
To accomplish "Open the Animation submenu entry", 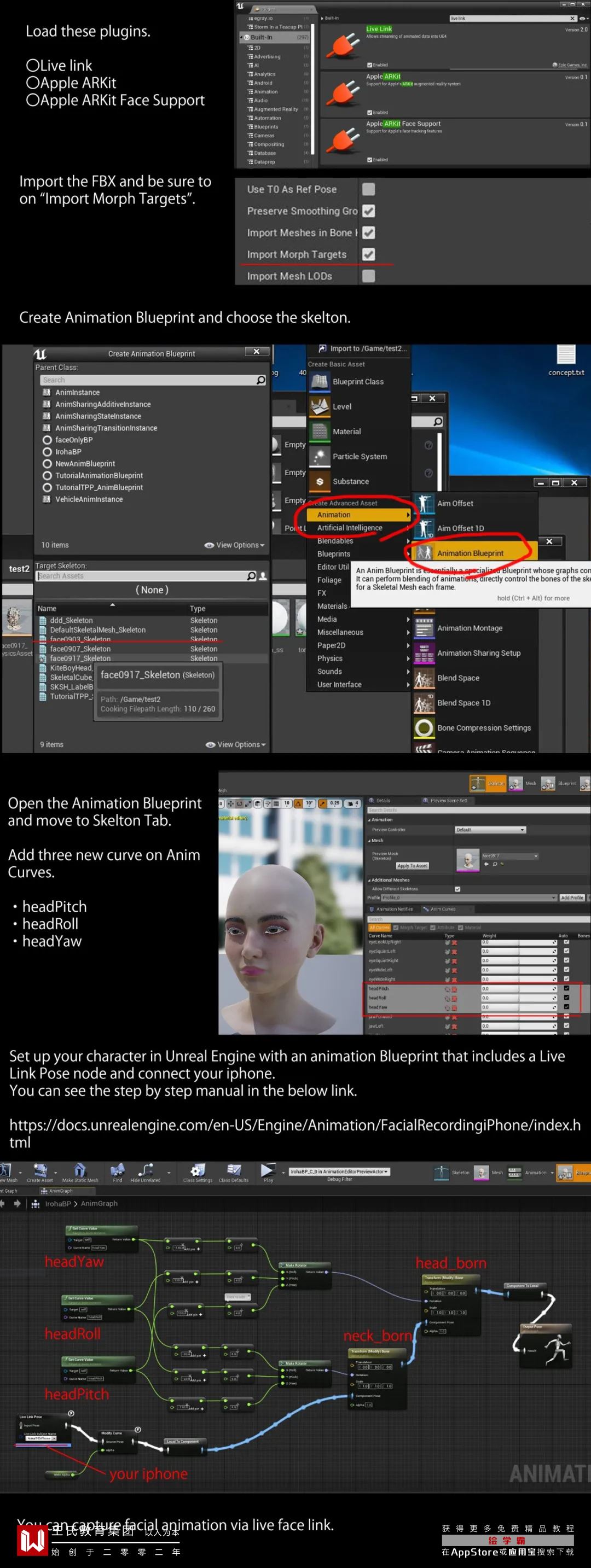I will pos(358,515).
